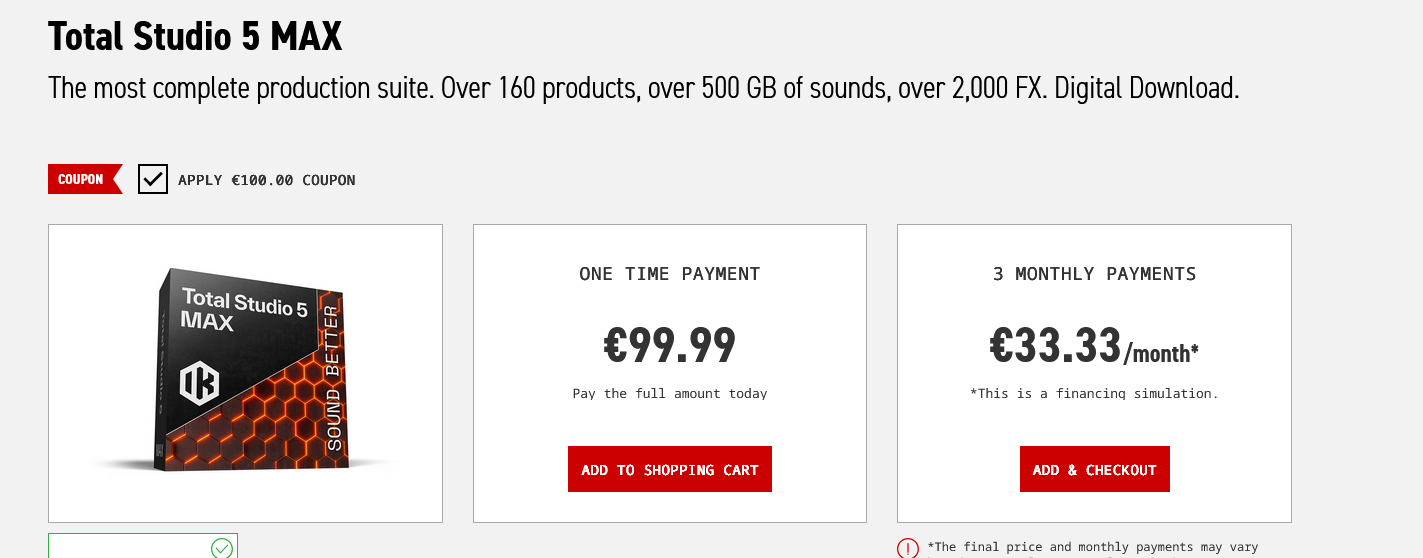Image resolution: width=1423 pixels, height=558 pixels.
Task: Add product to shopping cart
Action: click(670, 469)
